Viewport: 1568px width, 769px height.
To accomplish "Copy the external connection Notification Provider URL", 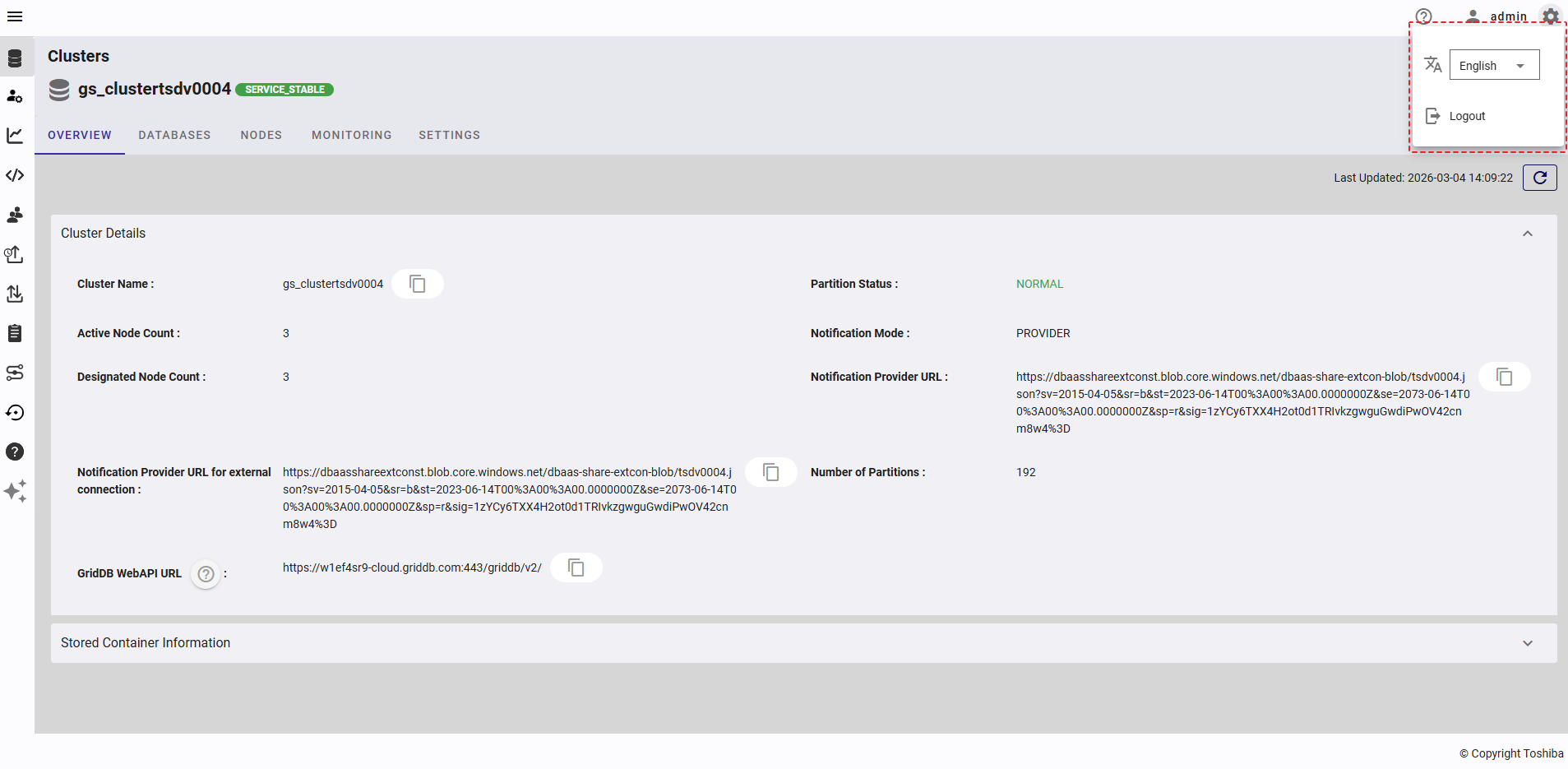I will pos(770,472).
